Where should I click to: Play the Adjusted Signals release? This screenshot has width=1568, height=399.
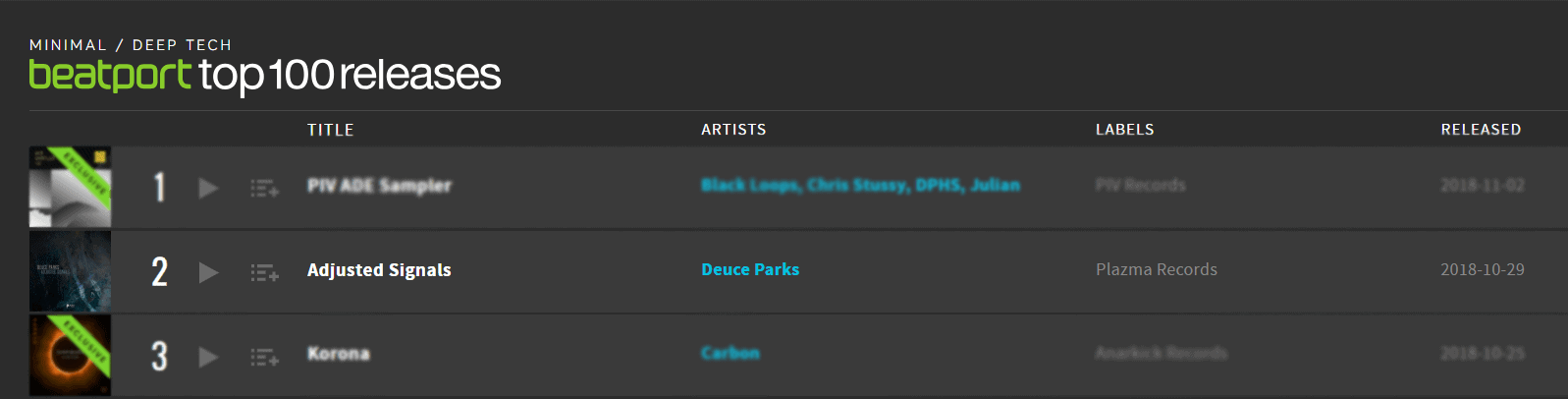click(208, 272)
